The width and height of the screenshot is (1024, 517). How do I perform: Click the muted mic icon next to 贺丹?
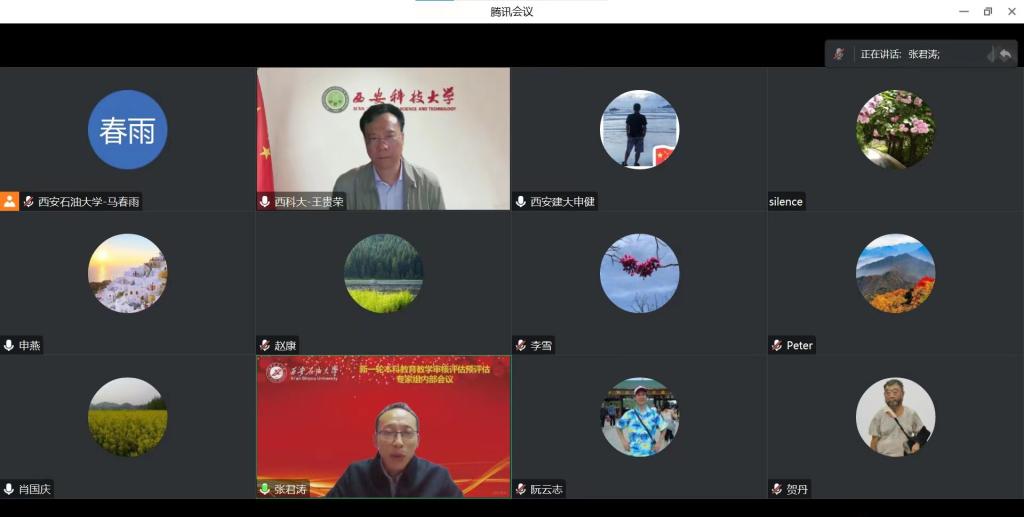[x=777, y=489]
